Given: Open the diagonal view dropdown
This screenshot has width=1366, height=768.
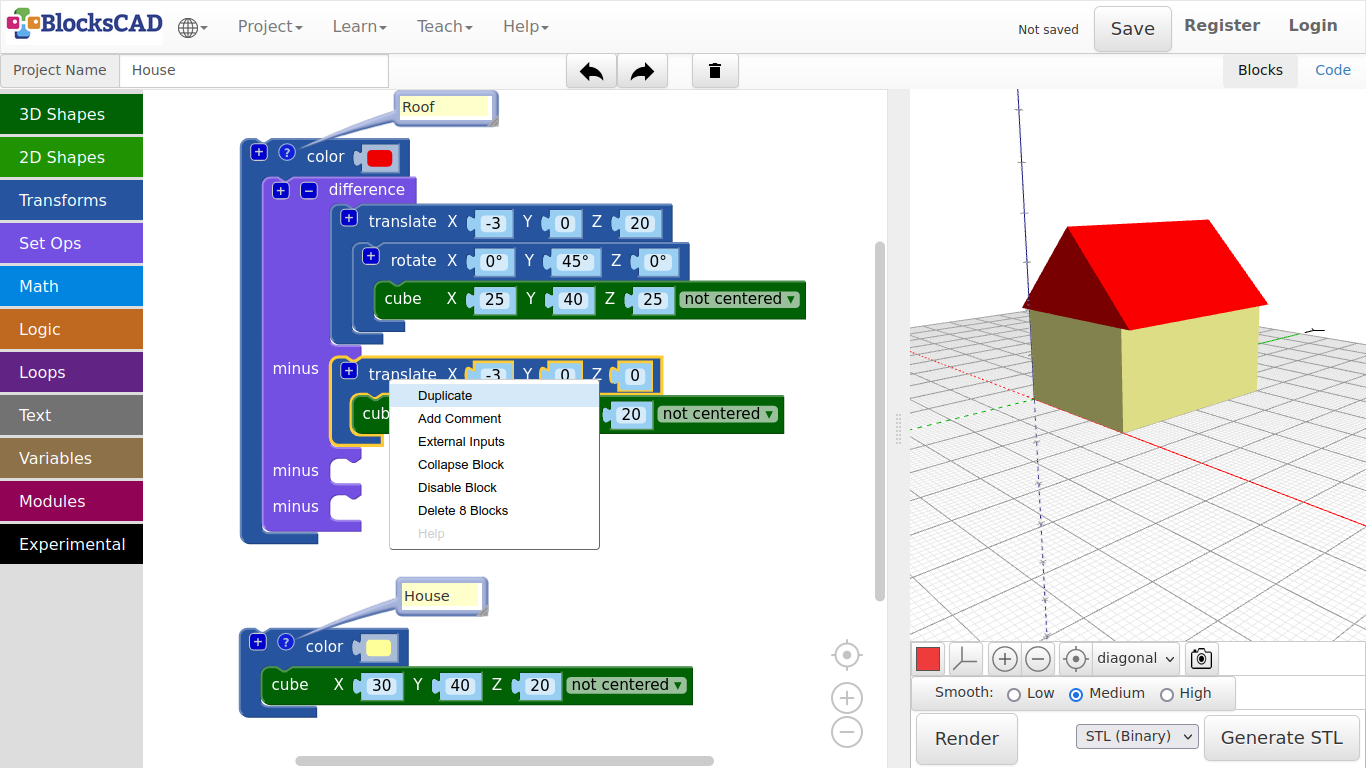Looking at the screenshot, I should point(1136,659).
